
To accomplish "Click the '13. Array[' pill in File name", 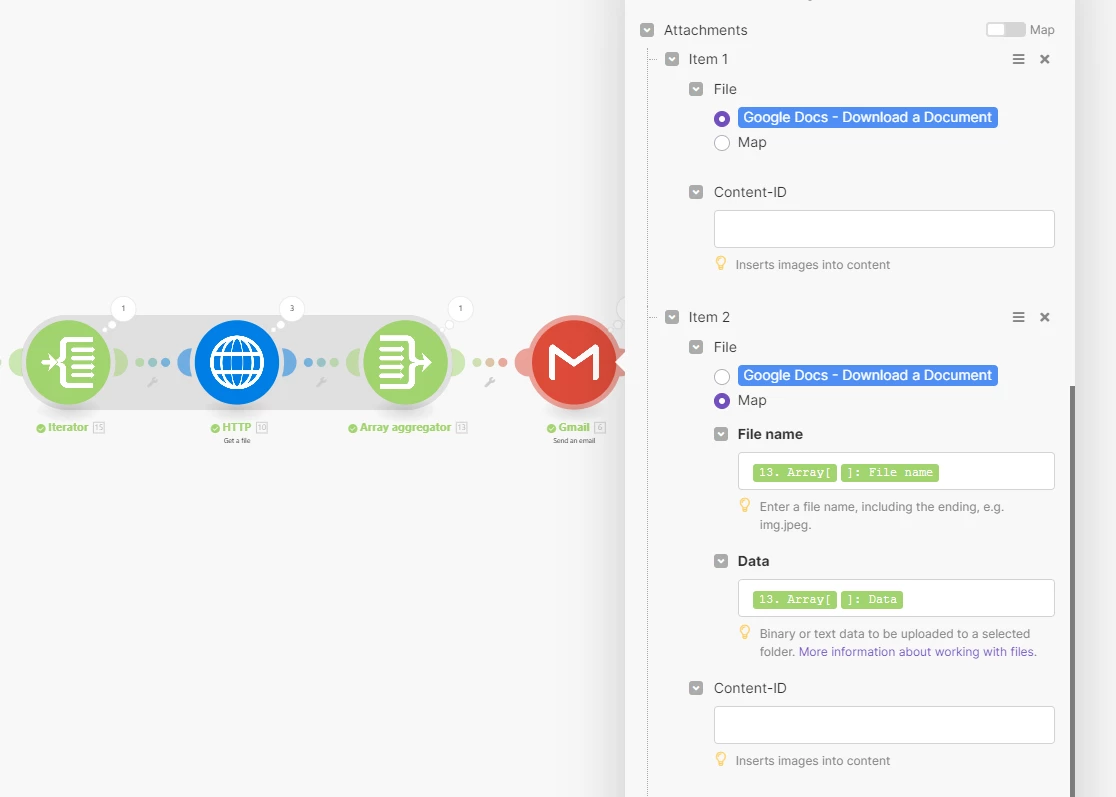I will (x=795, y=473).
